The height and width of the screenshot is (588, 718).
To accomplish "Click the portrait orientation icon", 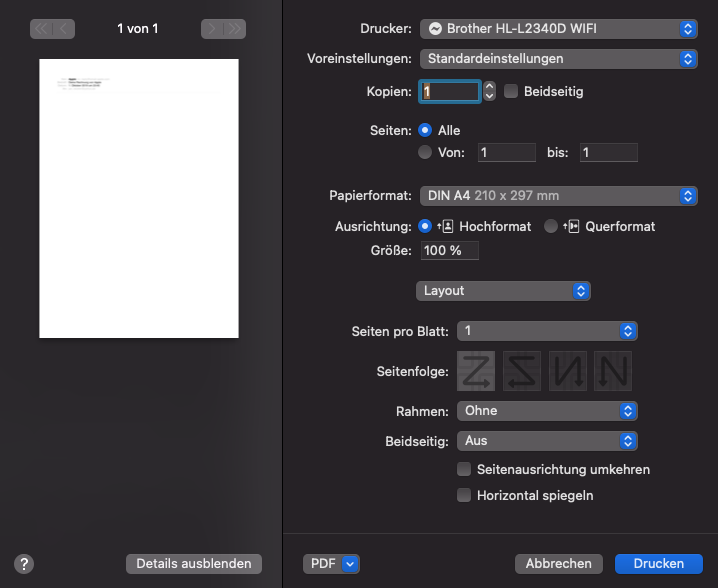I will click(445, 226).
